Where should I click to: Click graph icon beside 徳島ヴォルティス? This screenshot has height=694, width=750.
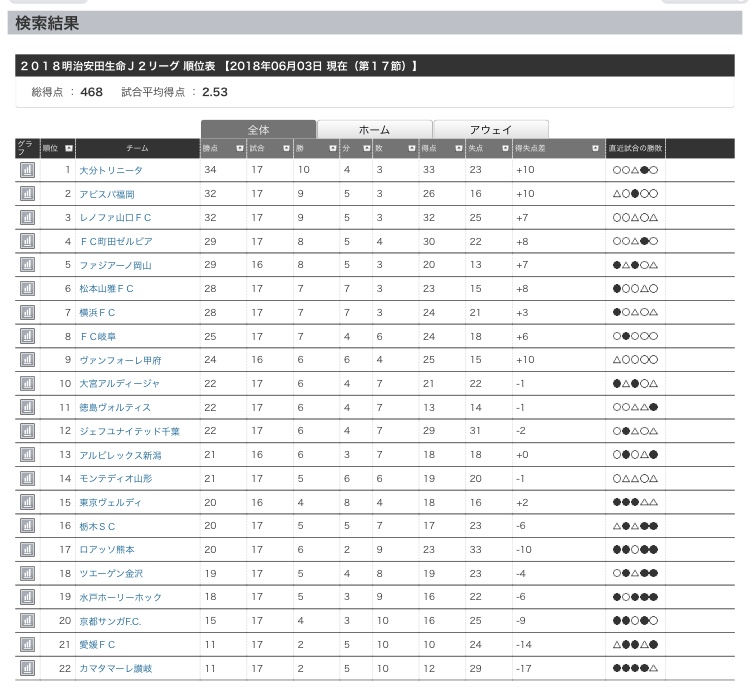[x=27, y=407]
